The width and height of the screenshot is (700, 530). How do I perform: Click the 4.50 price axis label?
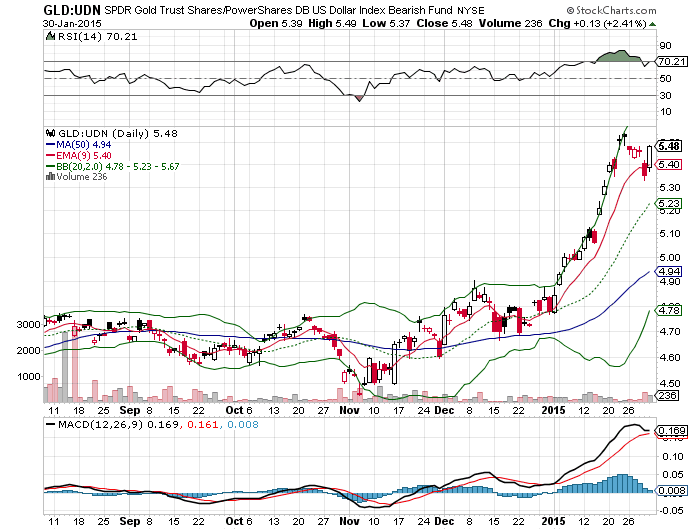coord(670,383)
